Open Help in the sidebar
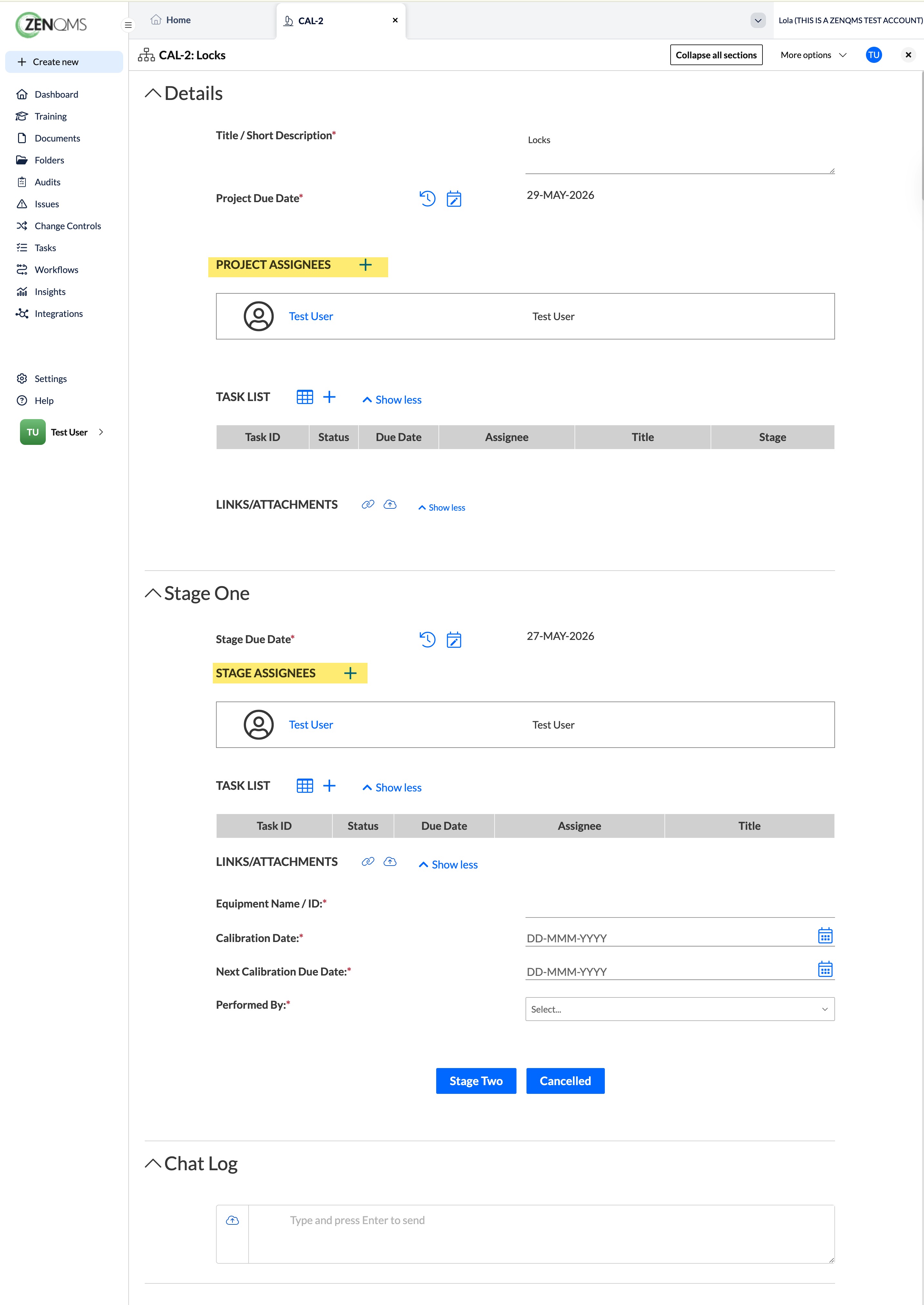Screen dimensions: 924x1305 pos(44,400)
